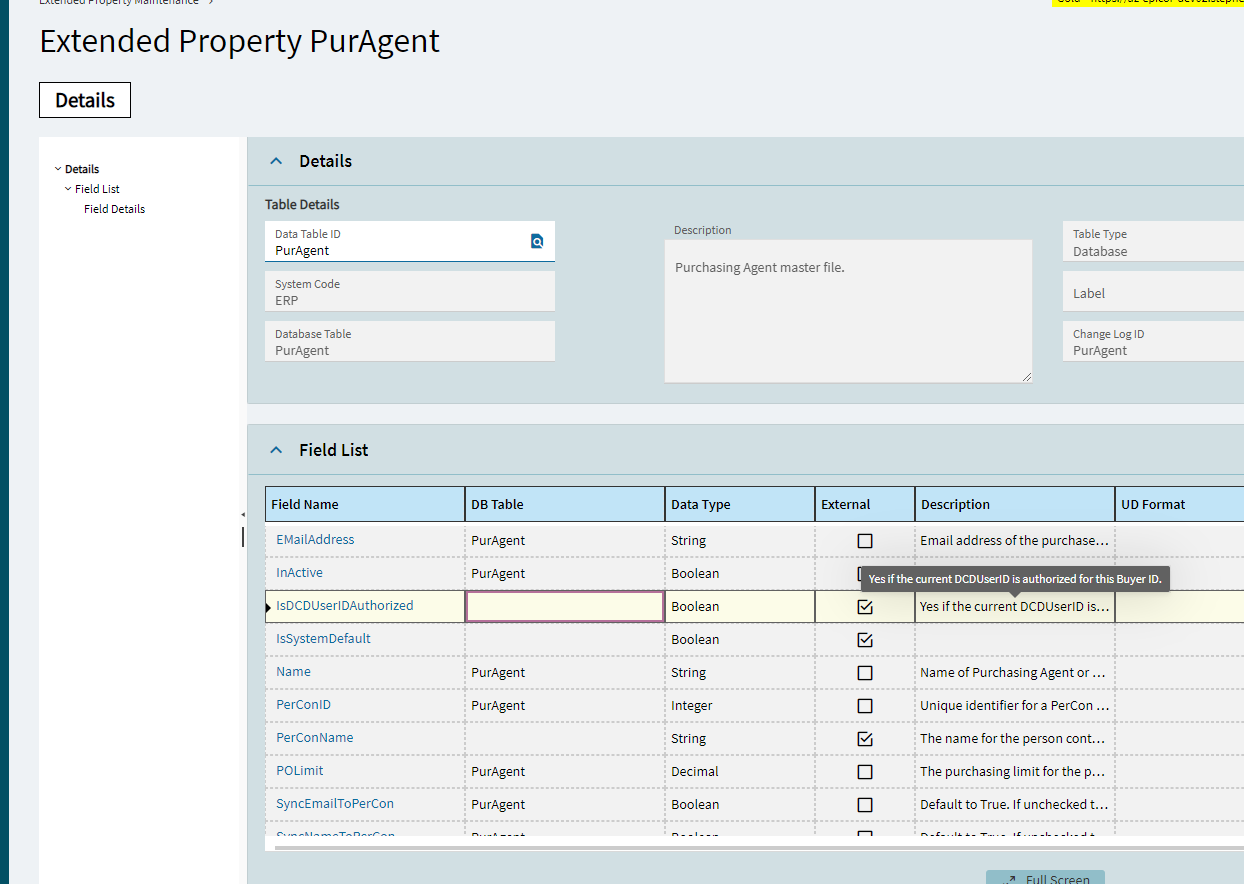Collapse the Field List tree node

tap(68, 189)
